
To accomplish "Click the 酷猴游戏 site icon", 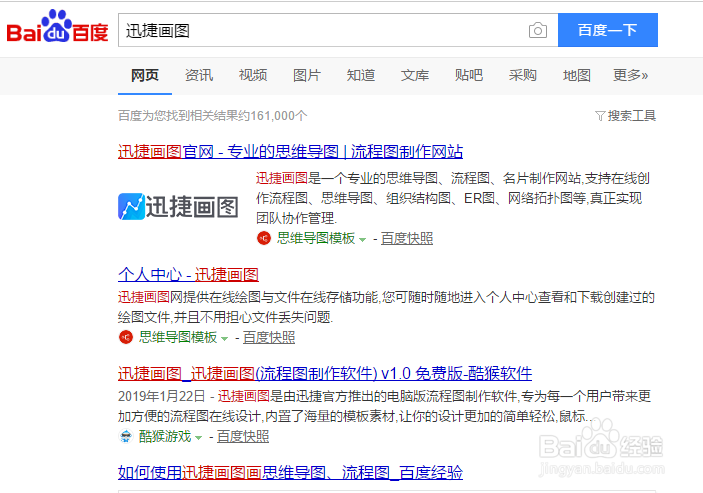I will pos(126,436).
